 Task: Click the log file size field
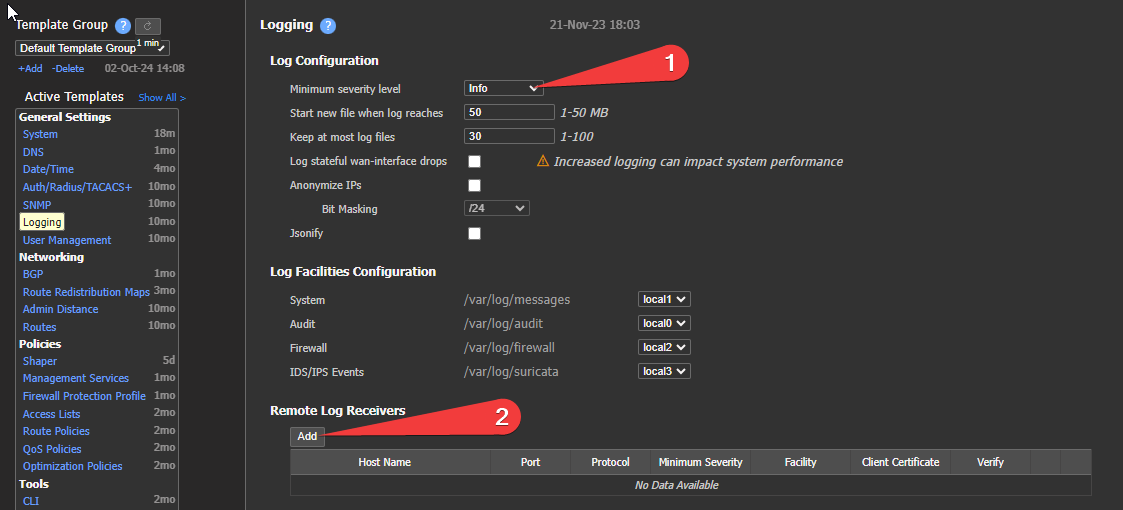click(x=509, y=112)
